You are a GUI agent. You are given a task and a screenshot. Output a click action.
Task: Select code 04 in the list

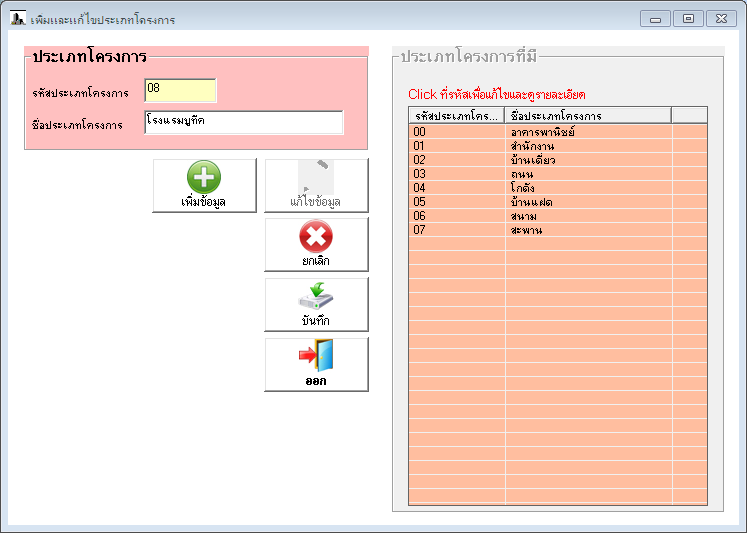(420, 188)
